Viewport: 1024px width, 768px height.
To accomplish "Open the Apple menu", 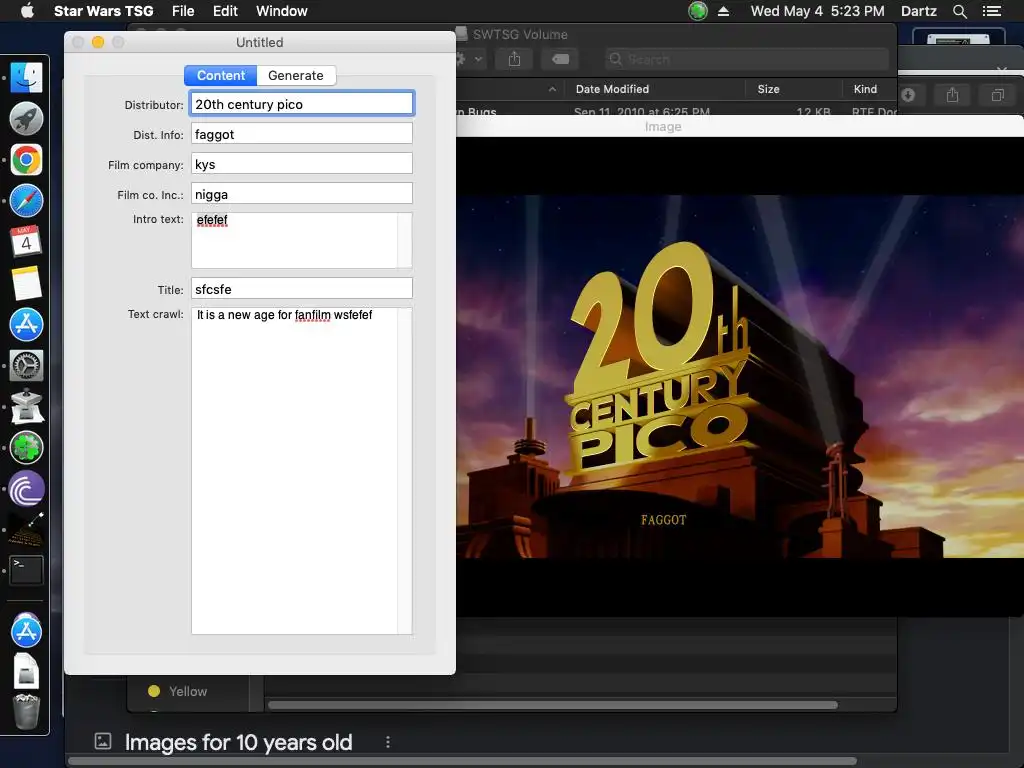I will [x=27, y=10].
